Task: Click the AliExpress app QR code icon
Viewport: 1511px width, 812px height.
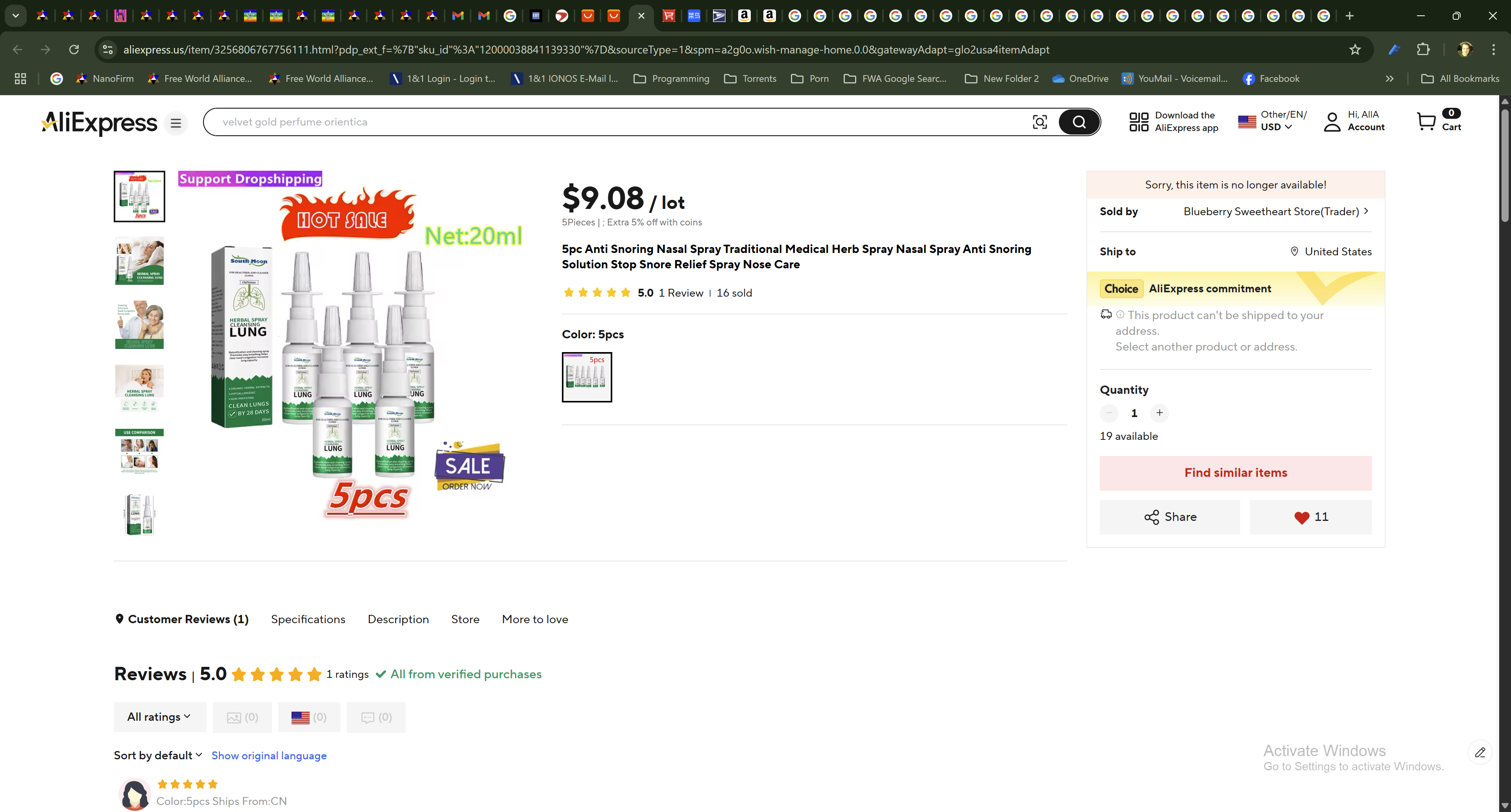Action: tap(1138, 122)
